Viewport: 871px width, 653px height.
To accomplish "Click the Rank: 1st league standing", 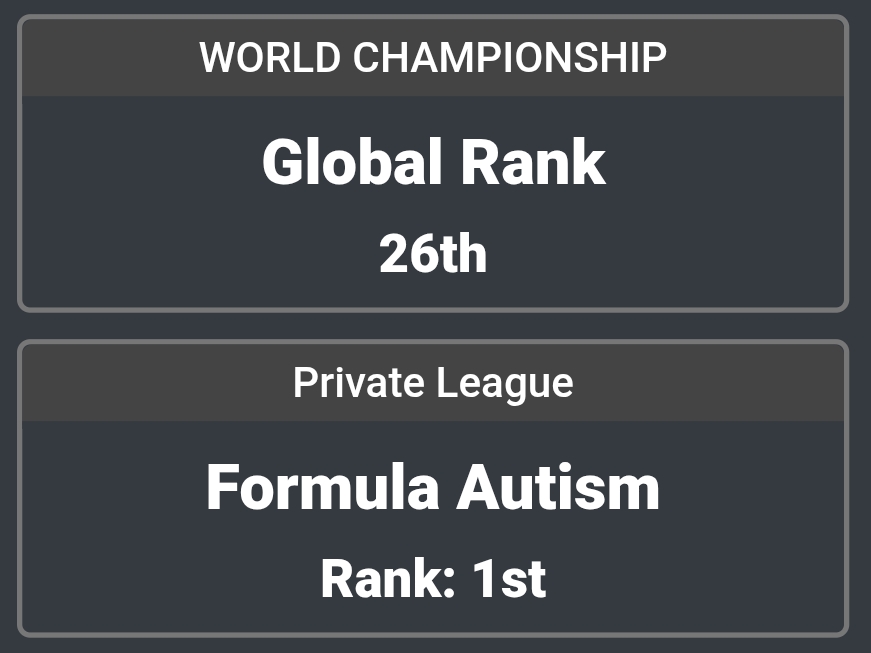I will coord(433,579).
